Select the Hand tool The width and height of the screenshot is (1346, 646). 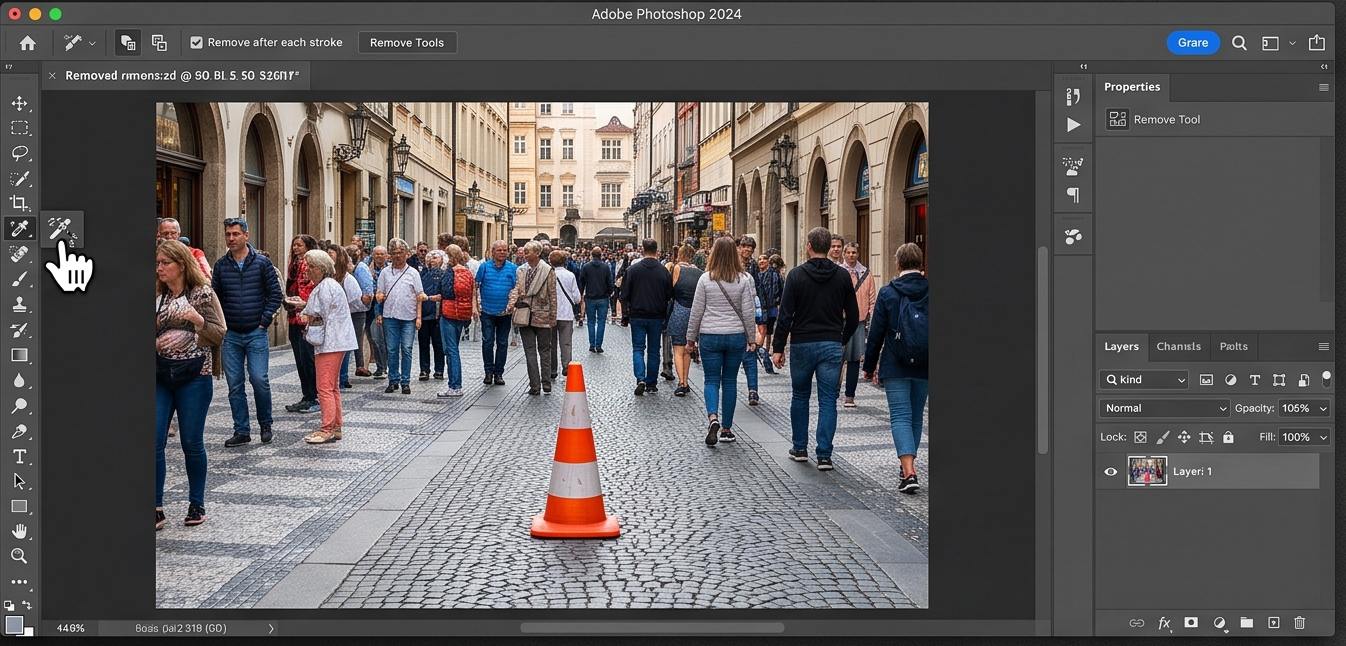tap(19, 531)
